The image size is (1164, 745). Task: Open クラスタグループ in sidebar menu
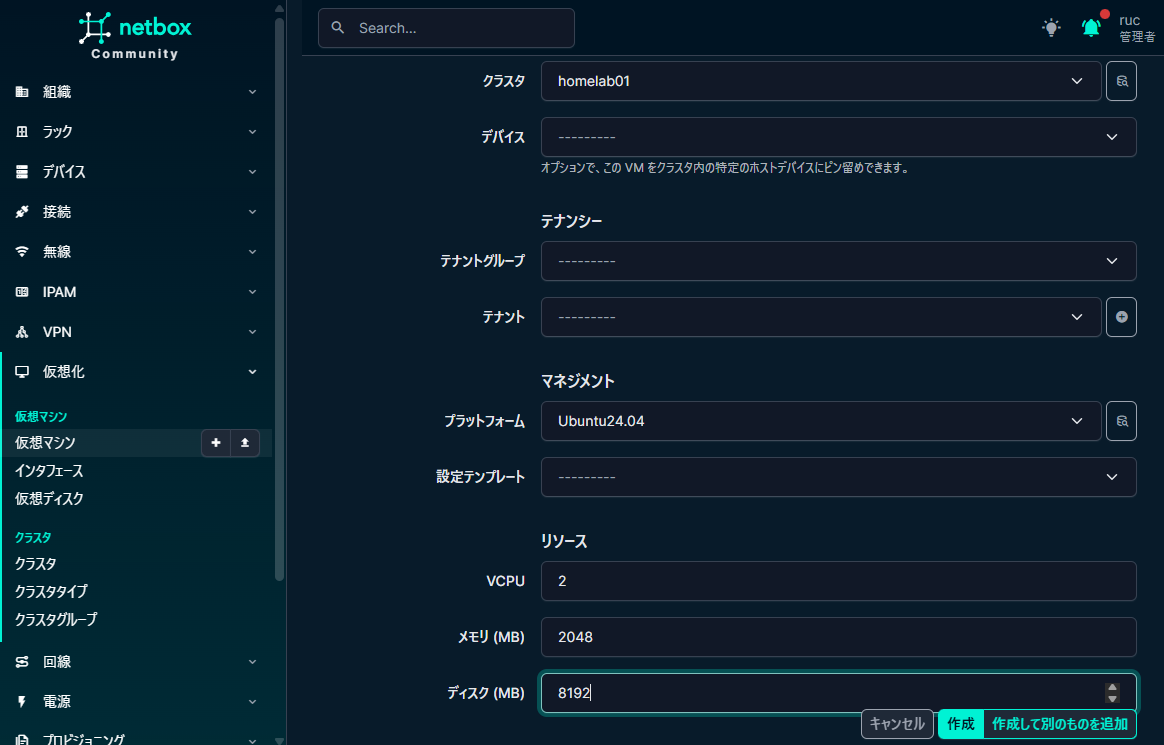tap(56, 619)
